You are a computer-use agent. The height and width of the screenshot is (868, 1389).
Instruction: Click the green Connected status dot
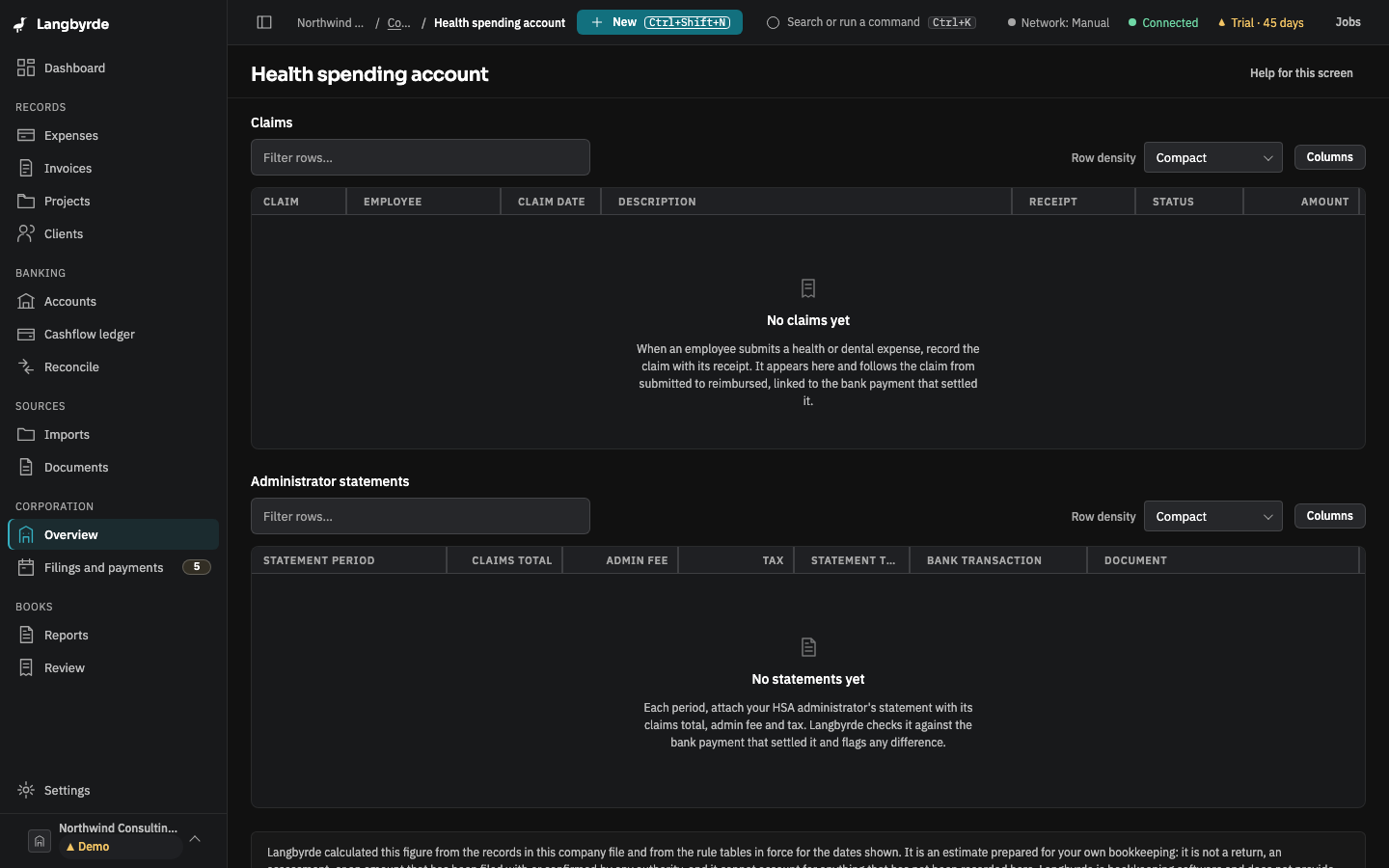pos(1132,22)
